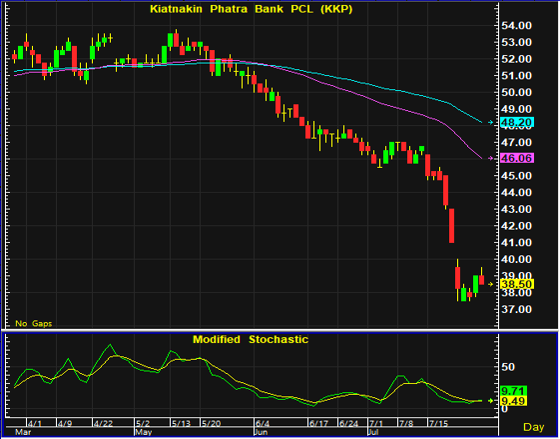Screen dimensions: 560x439
Task: Click the 45.00 price axis label
Action: pyautogui.click(x=517, y=176)
